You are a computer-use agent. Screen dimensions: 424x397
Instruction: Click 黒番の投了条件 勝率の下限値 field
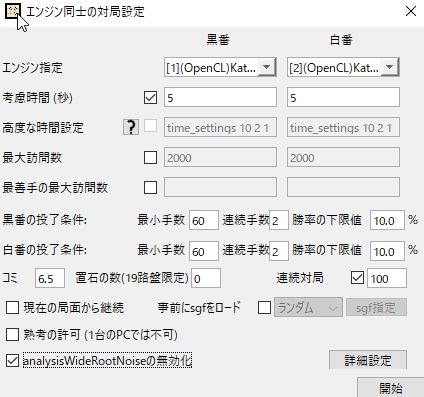[x=387, y=220]
